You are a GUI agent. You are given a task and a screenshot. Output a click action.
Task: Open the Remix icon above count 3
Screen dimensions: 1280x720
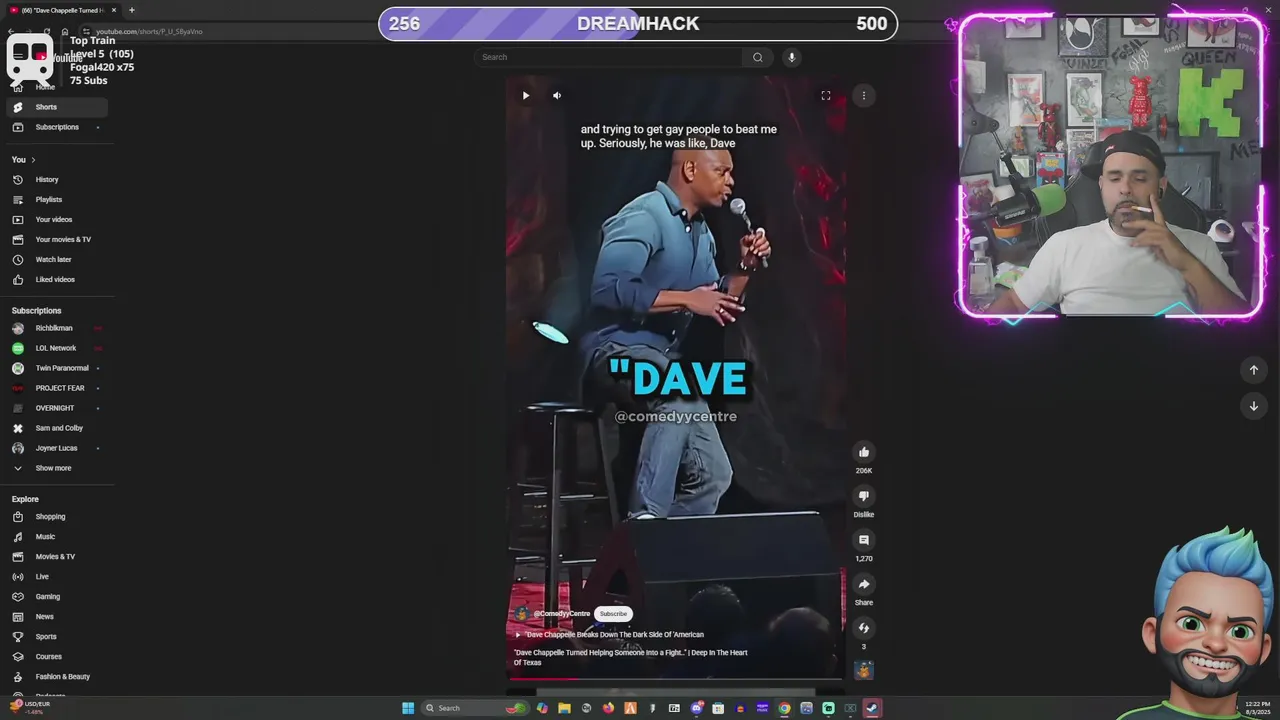[x=864, y=628]
